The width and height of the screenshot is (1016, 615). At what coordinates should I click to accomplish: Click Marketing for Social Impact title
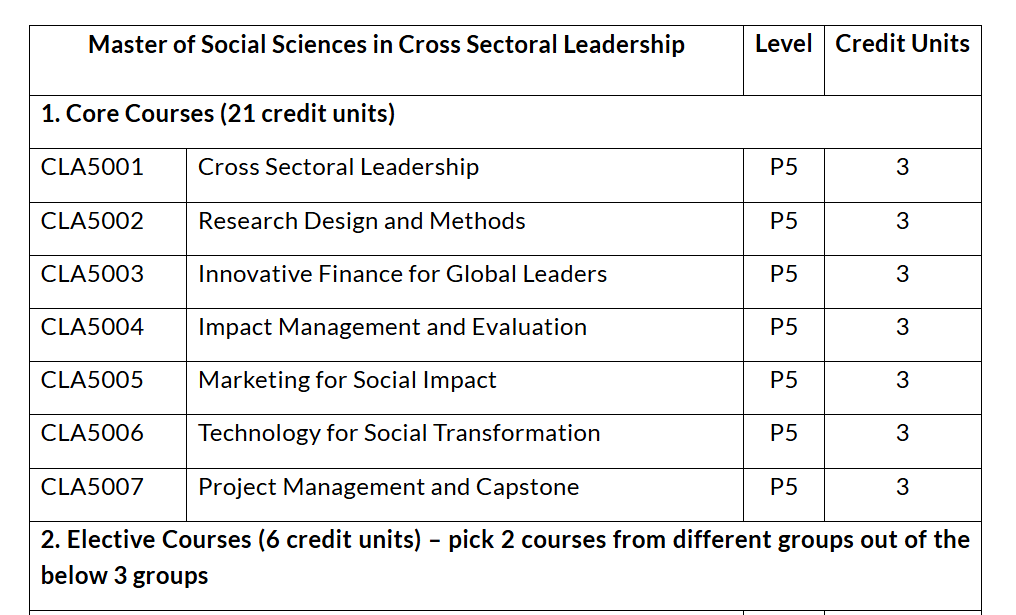(x=347, y=380)
